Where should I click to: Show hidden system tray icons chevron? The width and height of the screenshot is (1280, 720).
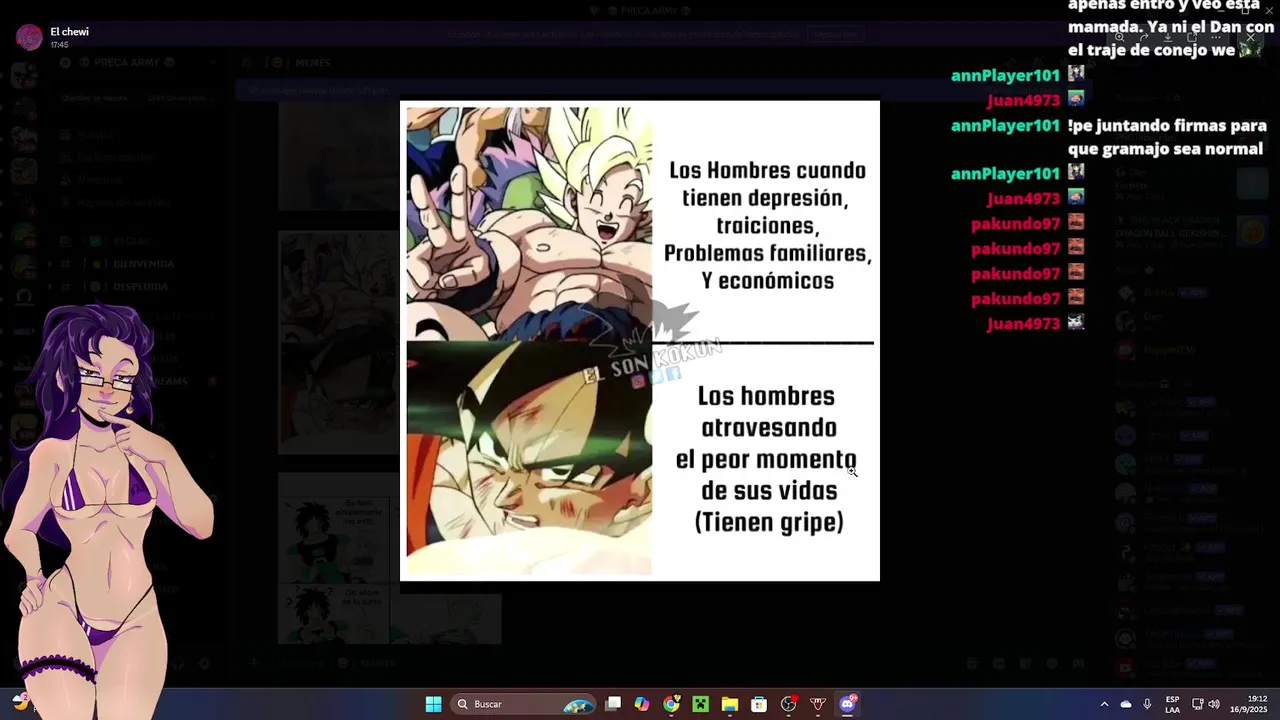click(1104, 704)
